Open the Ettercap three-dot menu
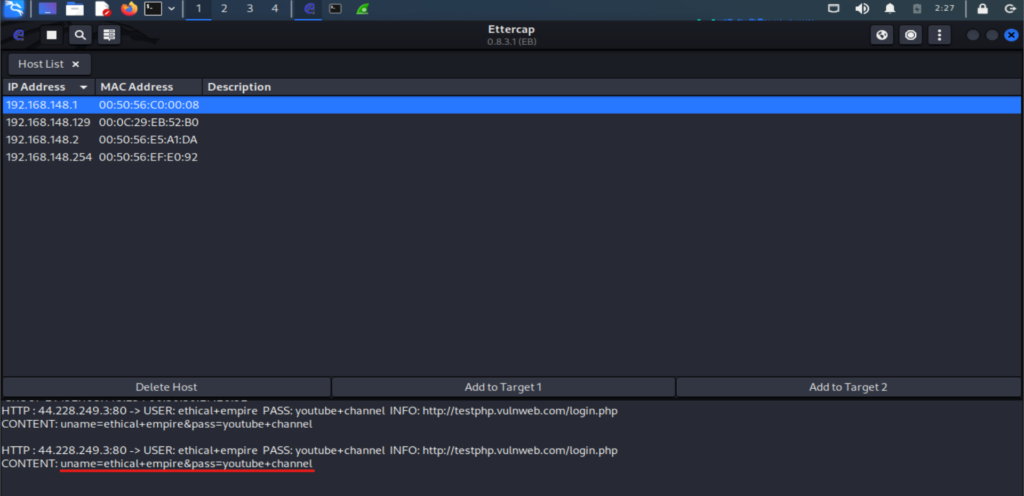 click(x=938, y=35)
